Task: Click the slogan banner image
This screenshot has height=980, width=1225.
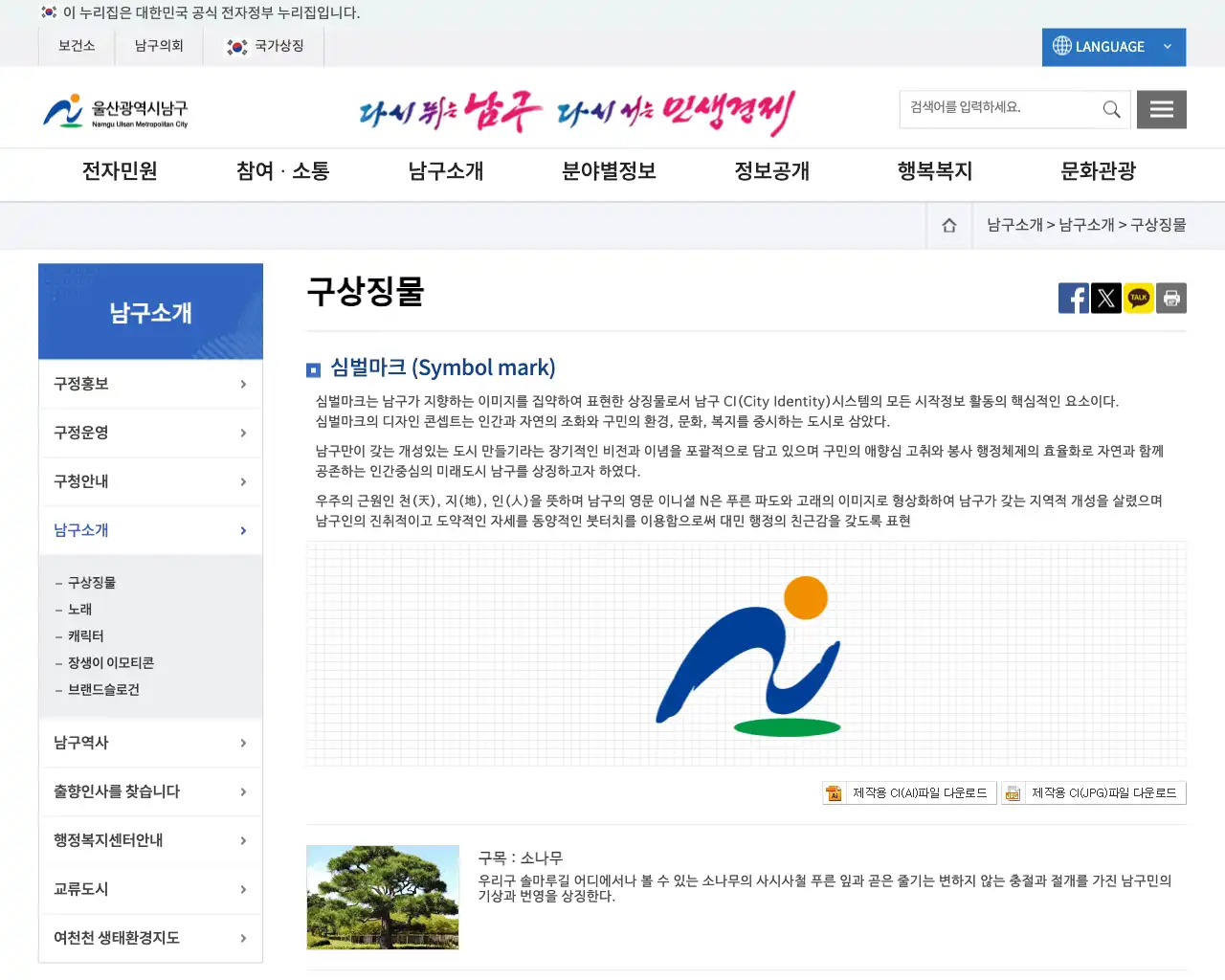Action: (x=577, y=113)
